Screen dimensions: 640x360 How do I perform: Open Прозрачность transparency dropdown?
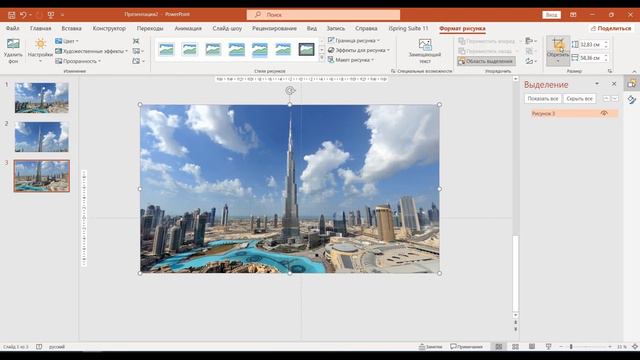[x=78, y=61]
